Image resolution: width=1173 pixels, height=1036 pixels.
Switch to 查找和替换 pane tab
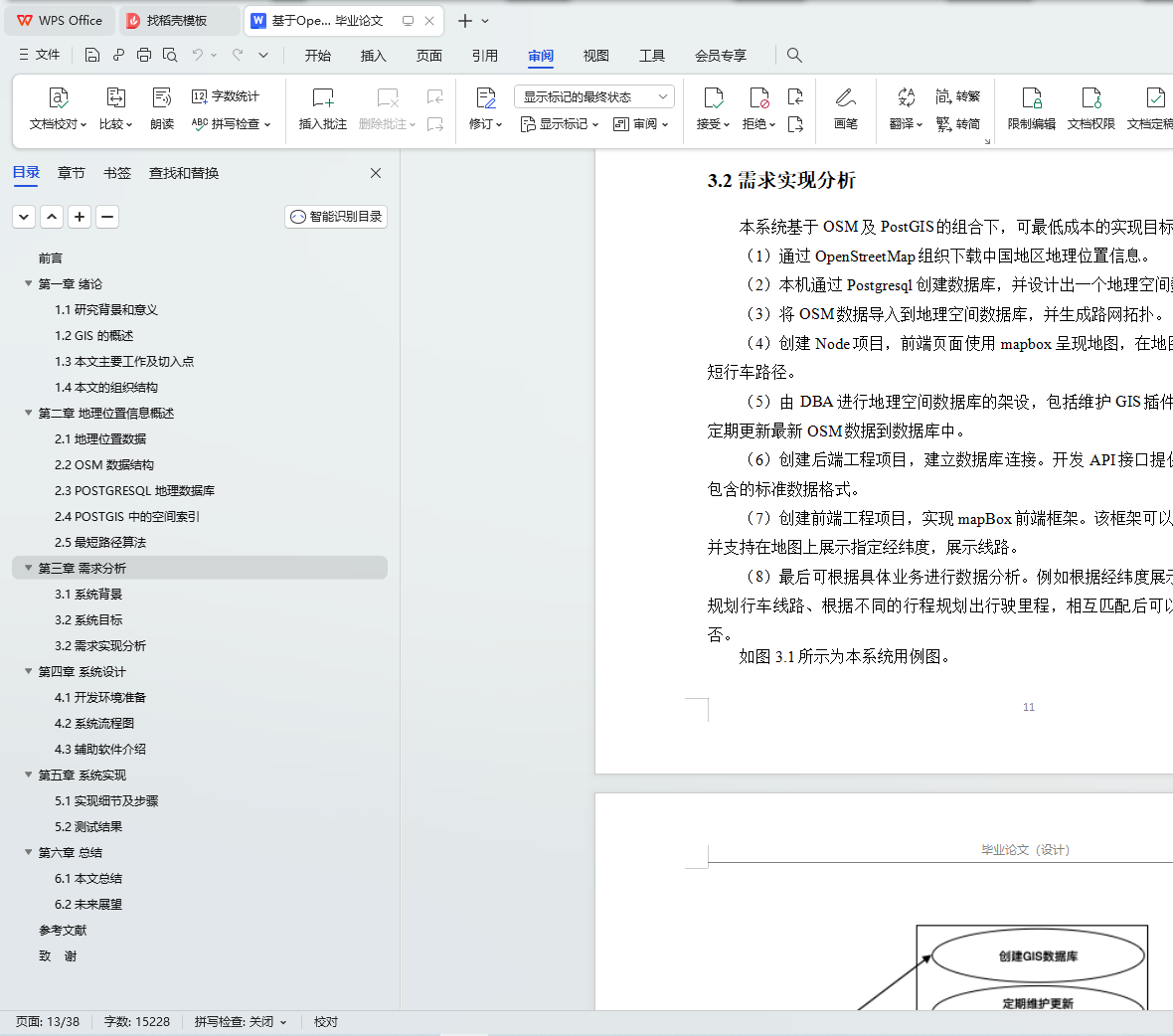coord(184,173)
